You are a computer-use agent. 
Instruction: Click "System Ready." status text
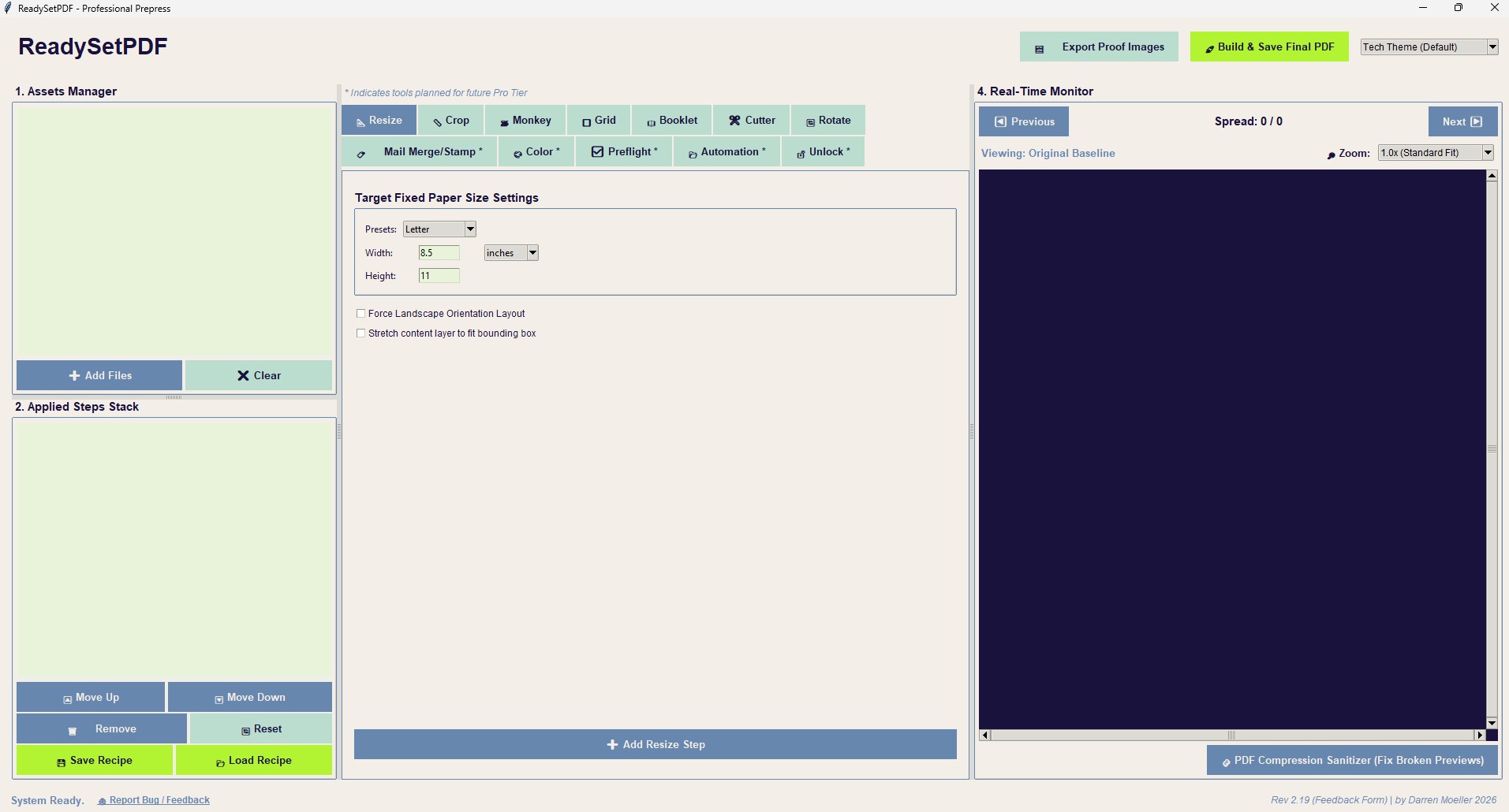pyautogui.click(x=47, y=800)
